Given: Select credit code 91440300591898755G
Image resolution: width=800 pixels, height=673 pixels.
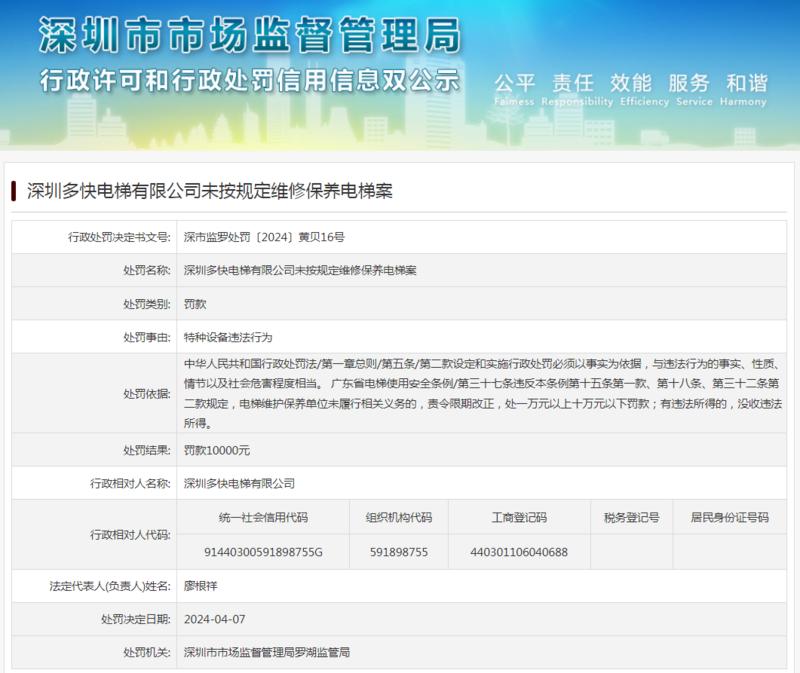Looking at the screenshot, I should (263, 552).
